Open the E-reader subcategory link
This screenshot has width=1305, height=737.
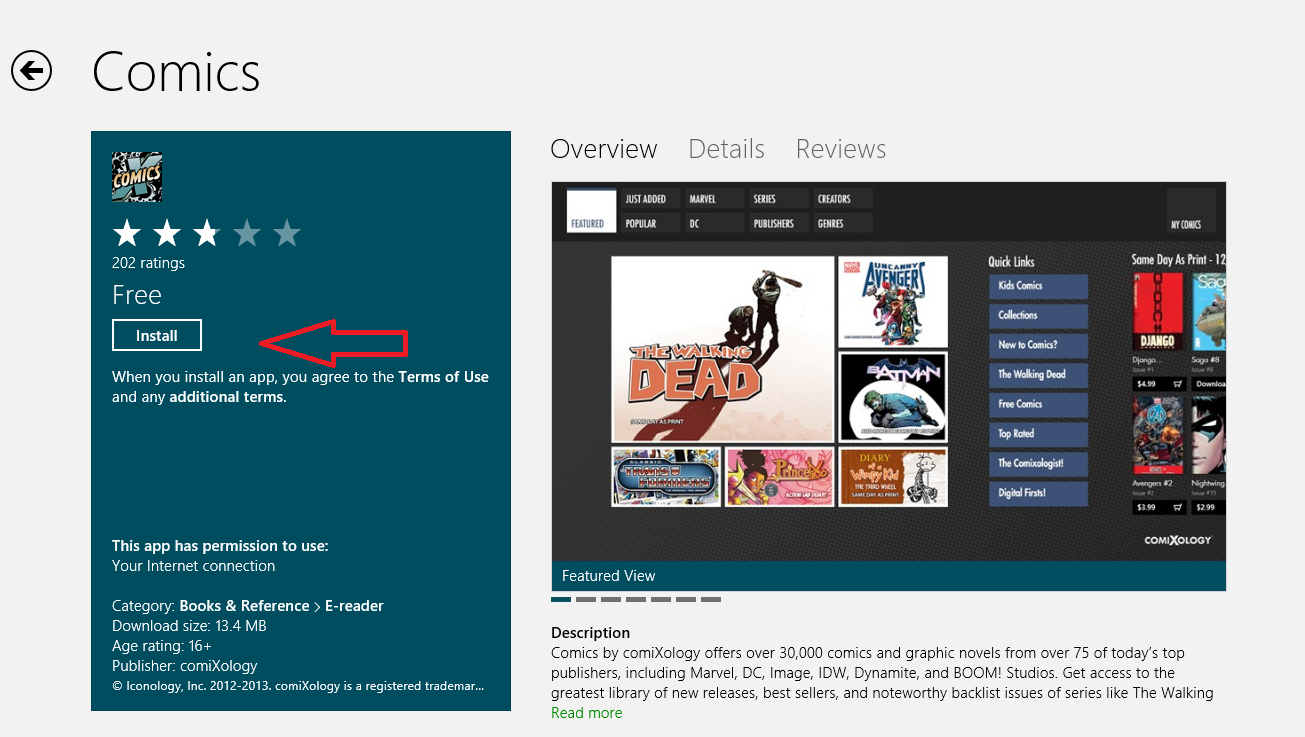coord(354,606)
